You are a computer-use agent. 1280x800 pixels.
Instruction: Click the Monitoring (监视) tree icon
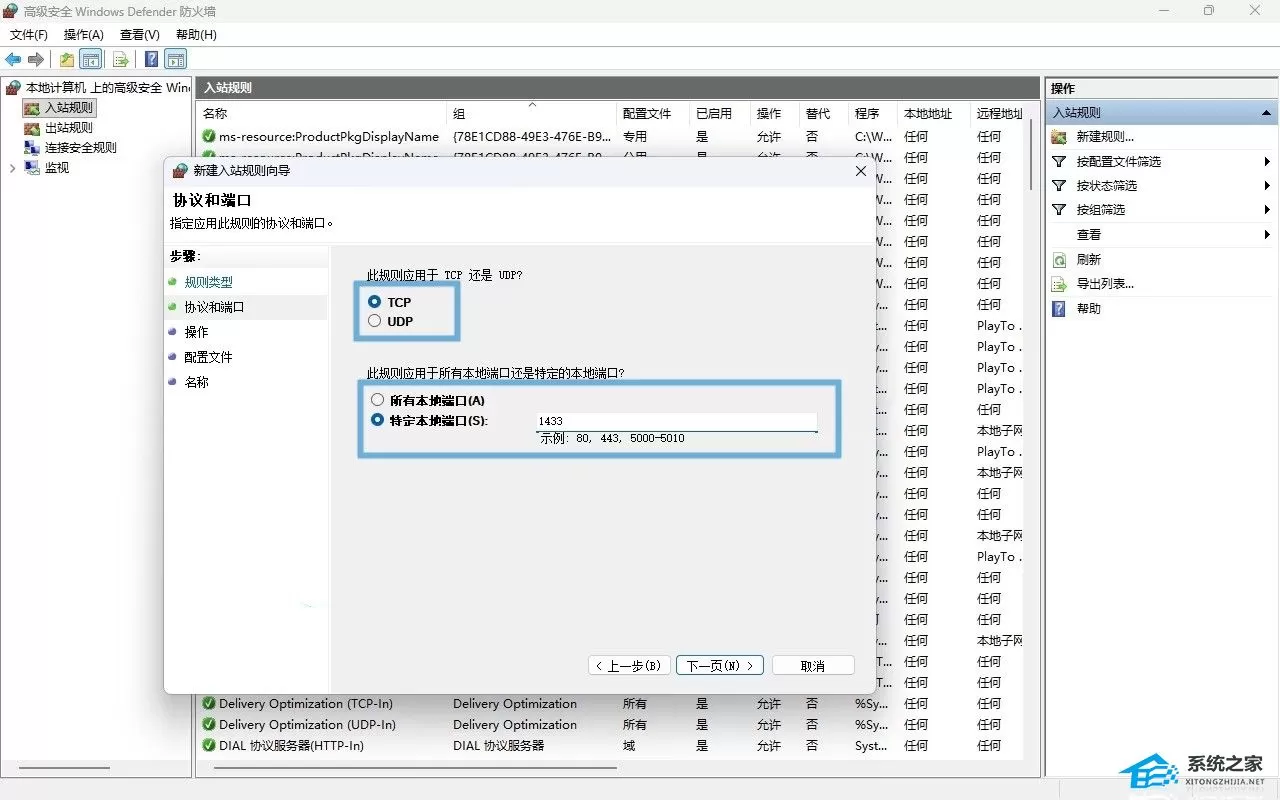point(32,167)
